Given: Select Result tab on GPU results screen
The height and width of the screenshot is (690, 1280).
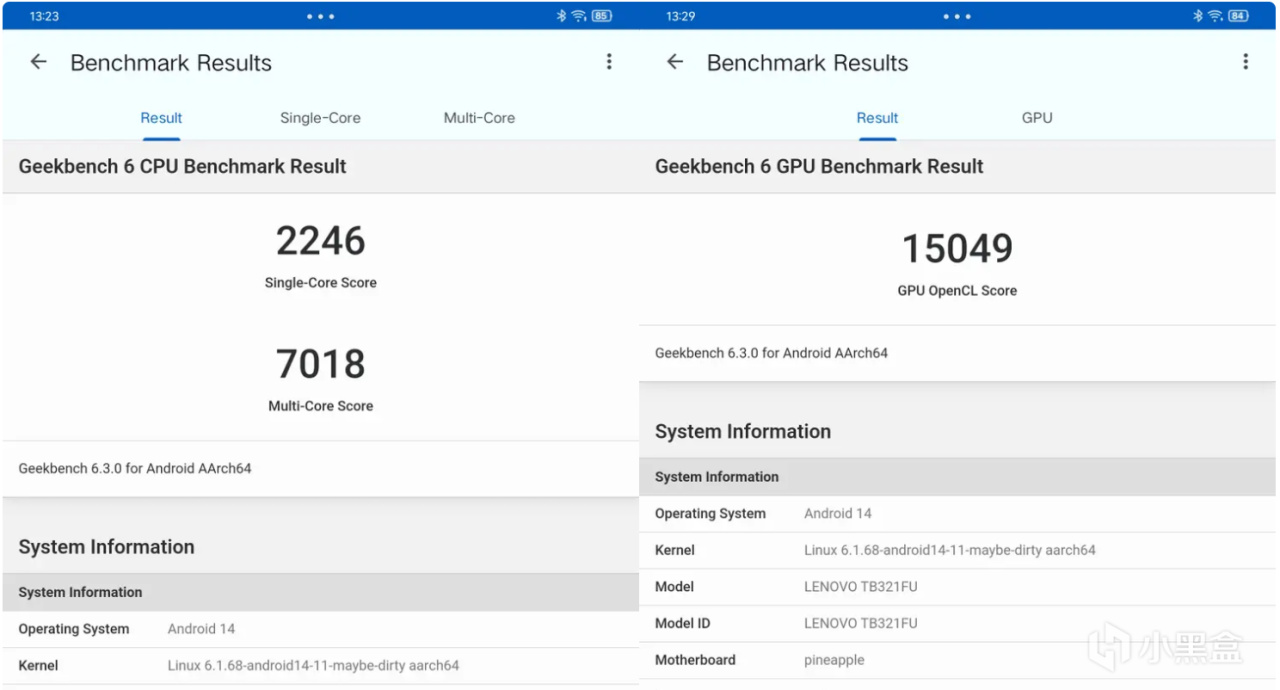Looking at the screenshot, I should [x=877, y=118].
